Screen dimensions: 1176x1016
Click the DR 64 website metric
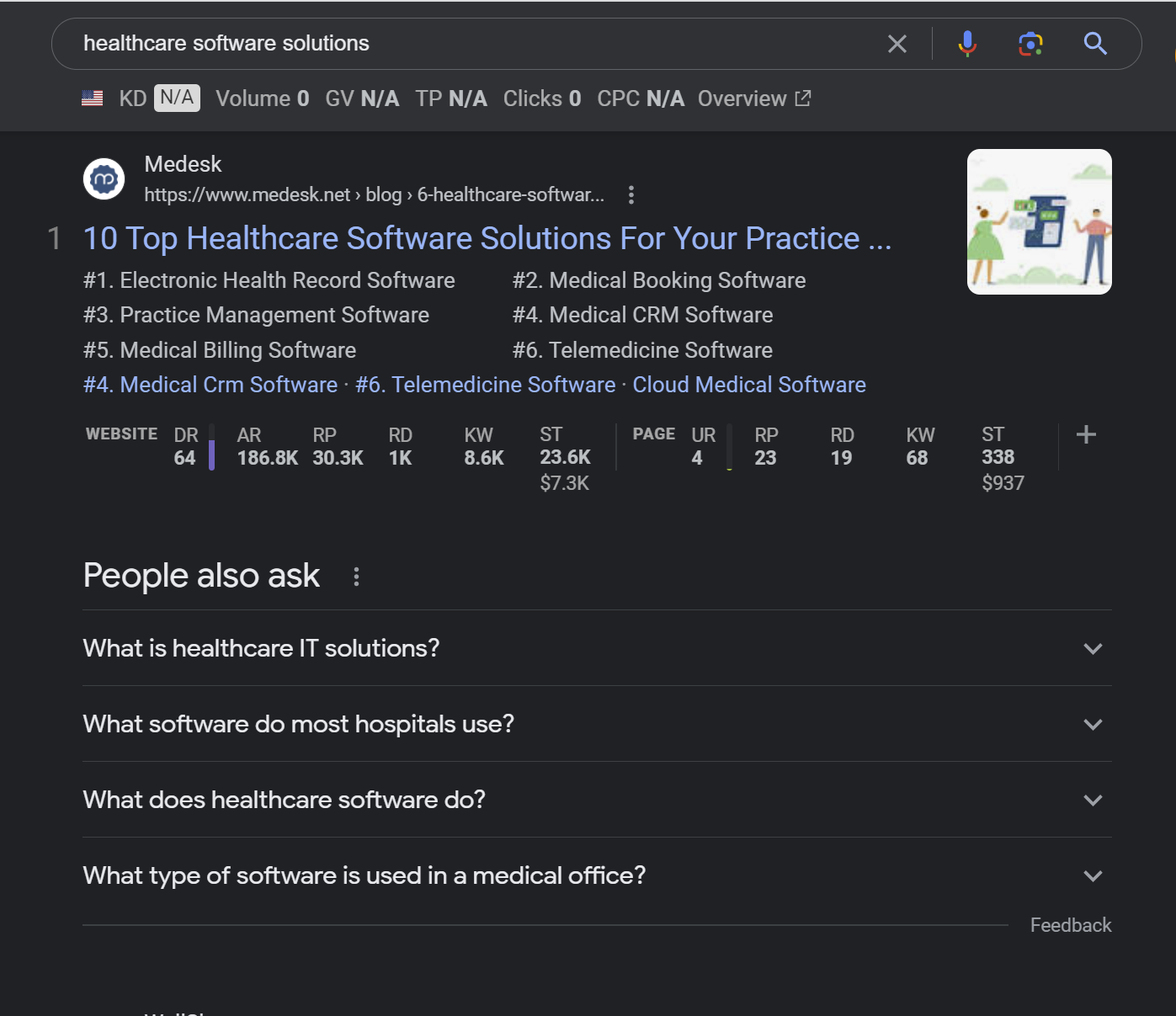[x=186, y=446]
